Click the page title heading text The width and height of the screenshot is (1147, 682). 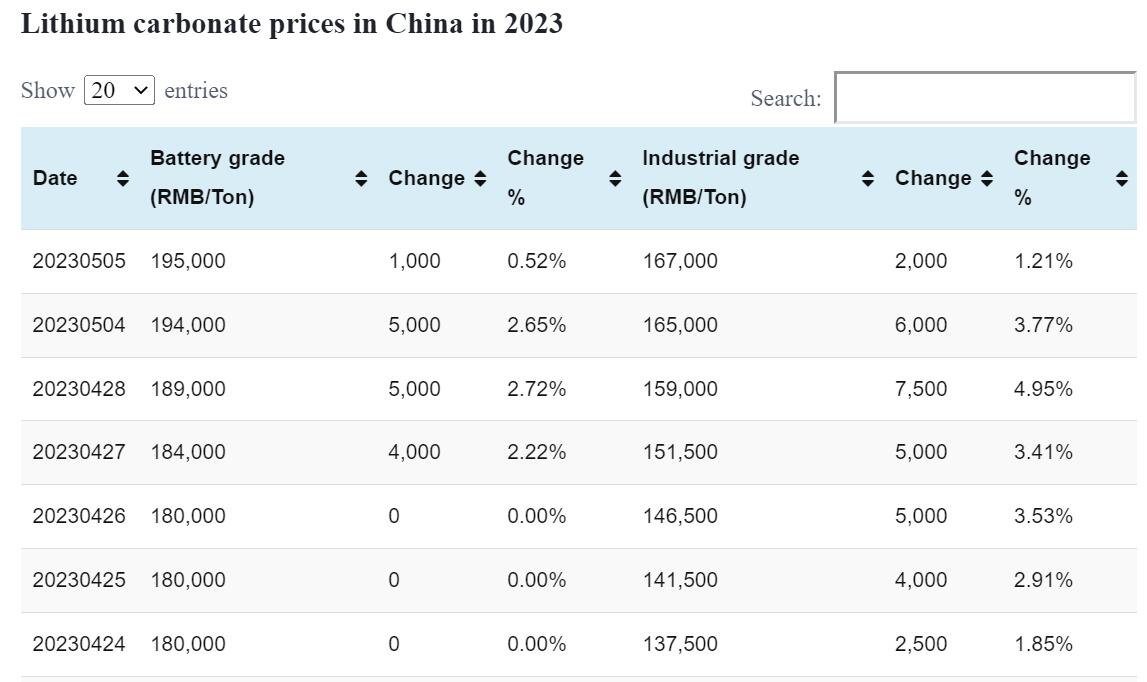[x=292, y=24]
